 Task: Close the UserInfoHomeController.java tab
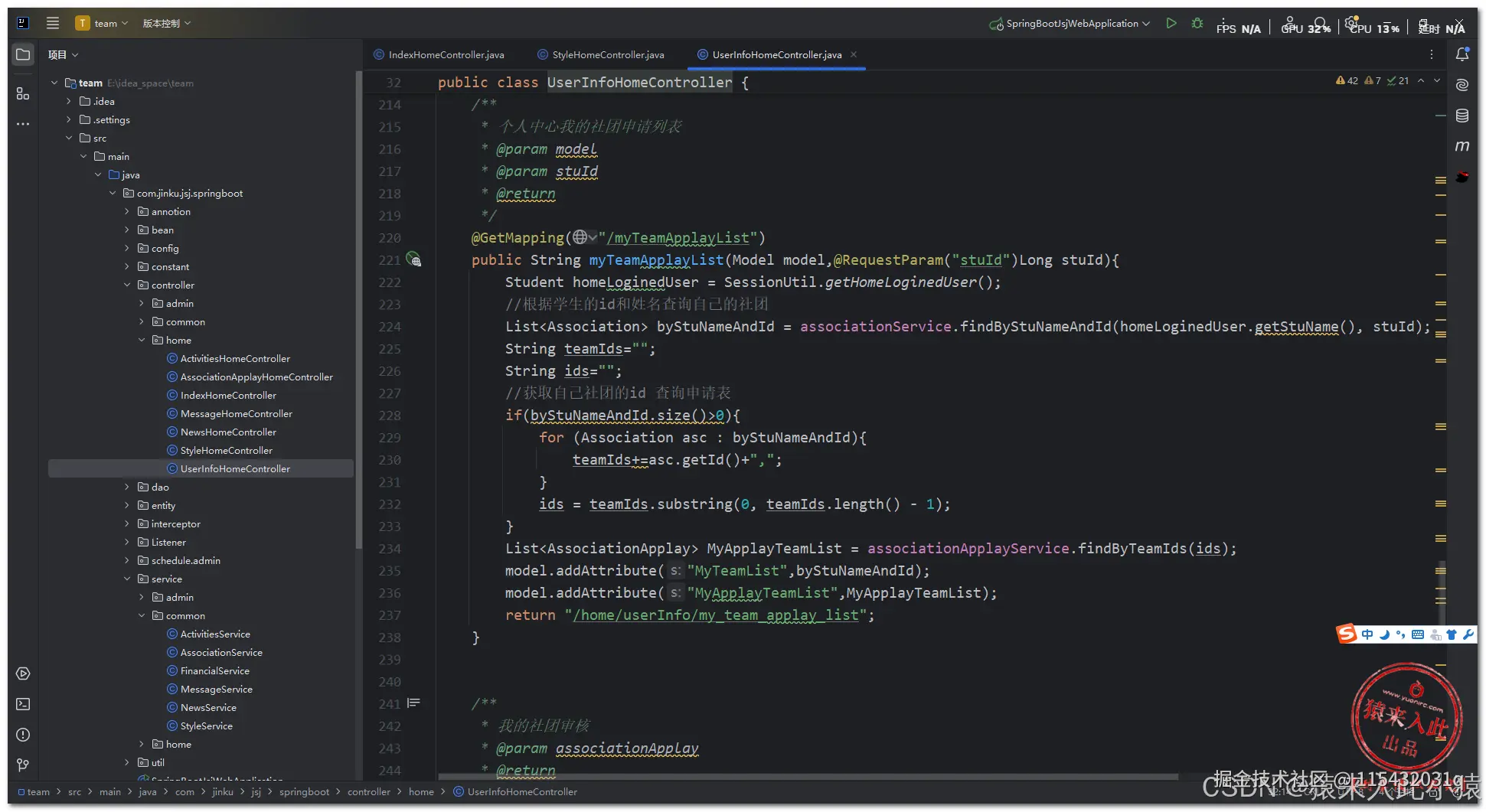click(854, 54)
